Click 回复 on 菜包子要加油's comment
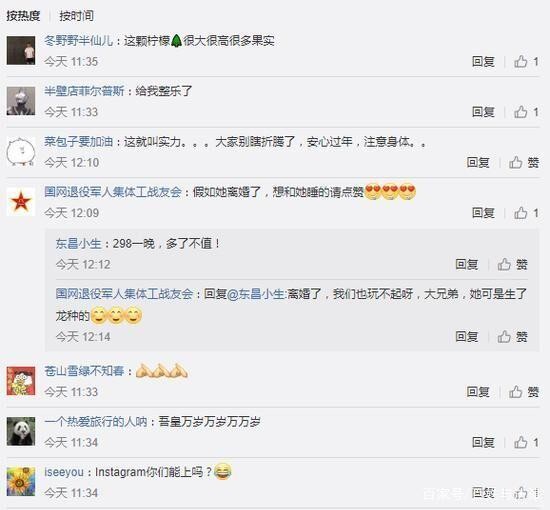The image size is (550, 510). click(478, 162)
